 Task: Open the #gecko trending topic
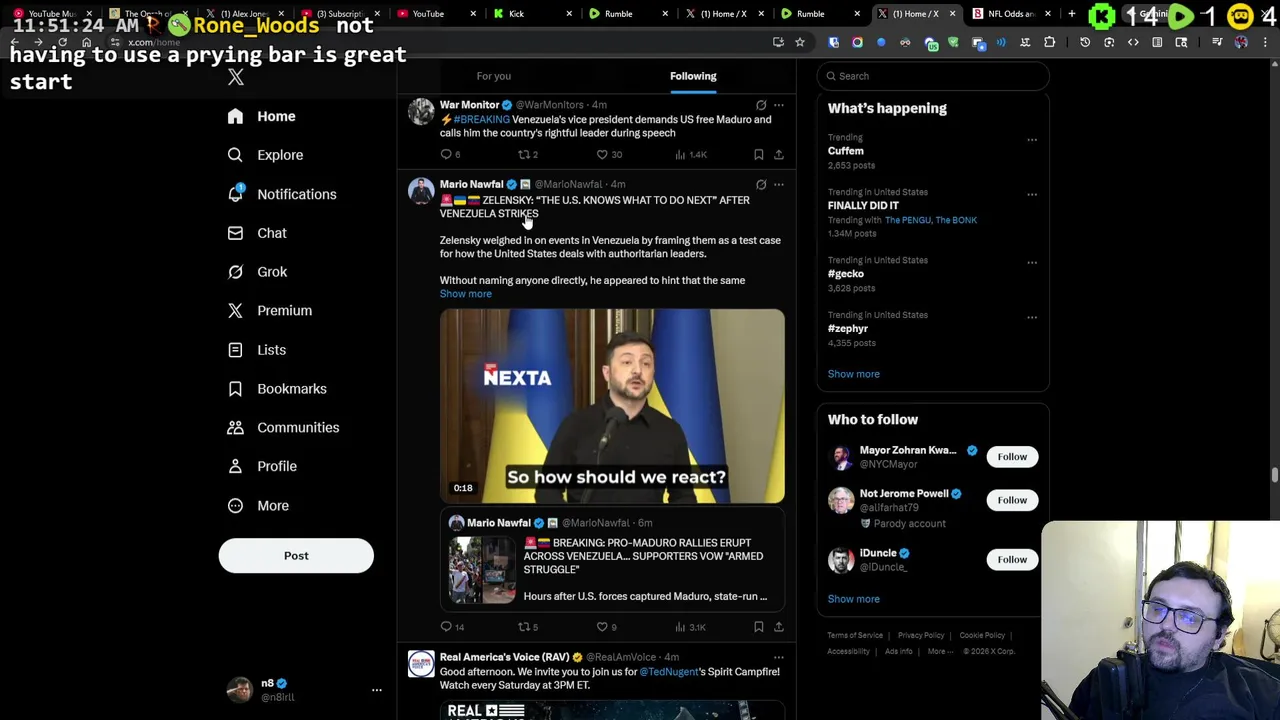(x=845, y=274)
